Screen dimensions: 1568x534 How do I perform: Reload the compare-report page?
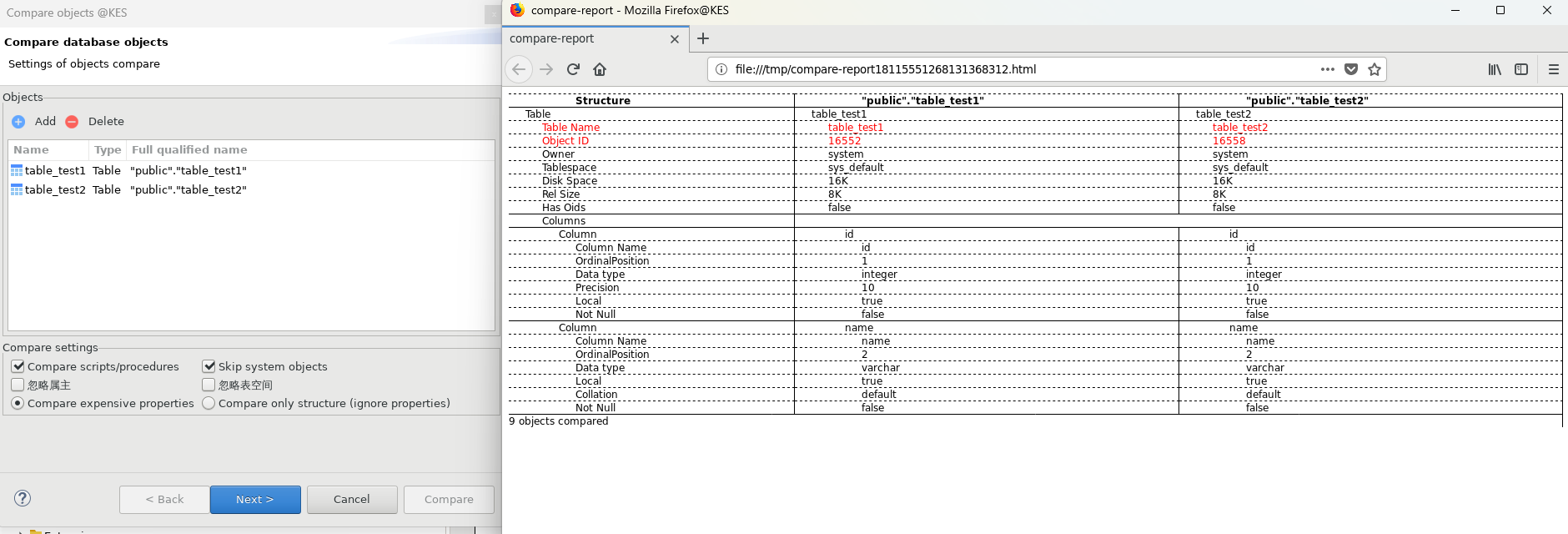[x=573, y=69]
